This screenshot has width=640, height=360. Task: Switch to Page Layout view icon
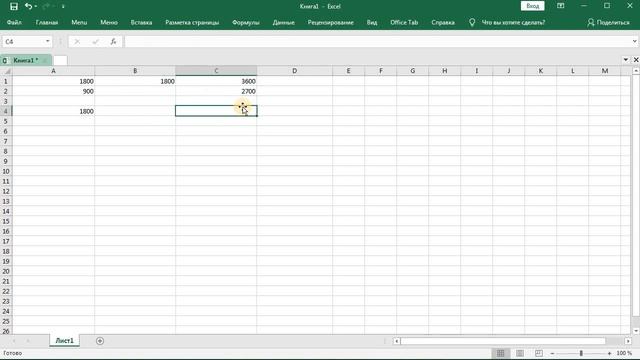(520, 353)
